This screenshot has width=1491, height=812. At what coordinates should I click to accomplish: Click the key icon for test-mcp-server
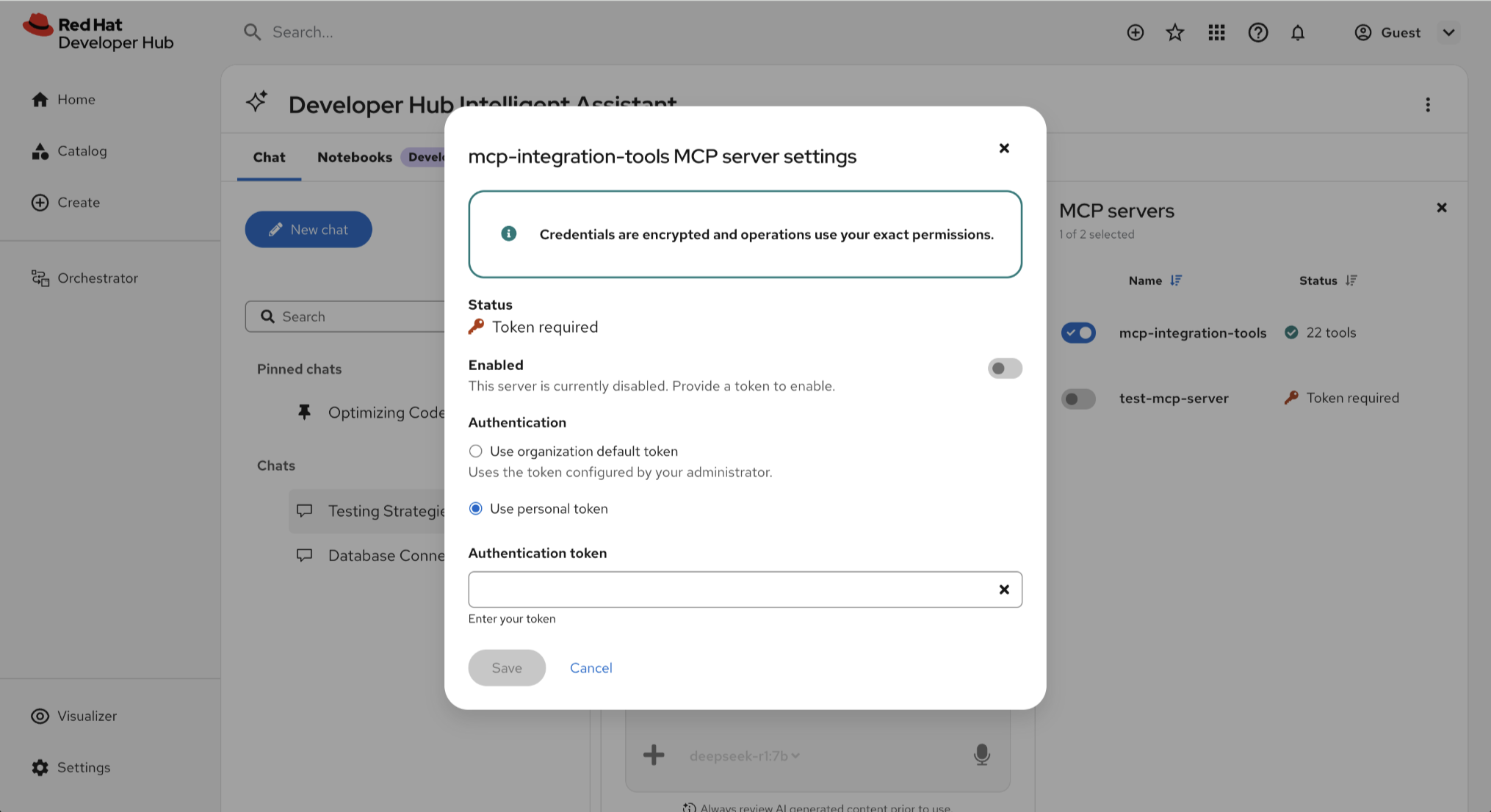click(x=1291, y=397)
